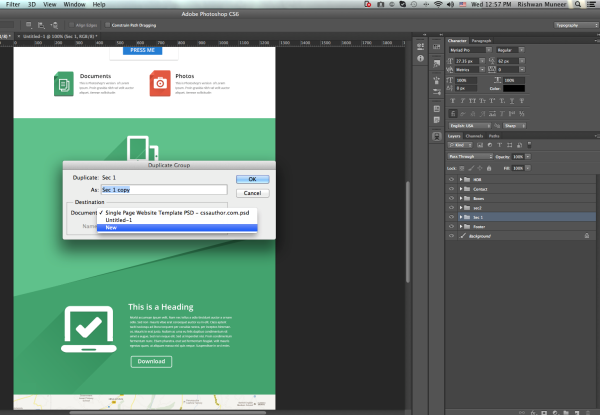Filter layers by type layers icon
The image size is (600, 415).
click(x=499, y=145)
